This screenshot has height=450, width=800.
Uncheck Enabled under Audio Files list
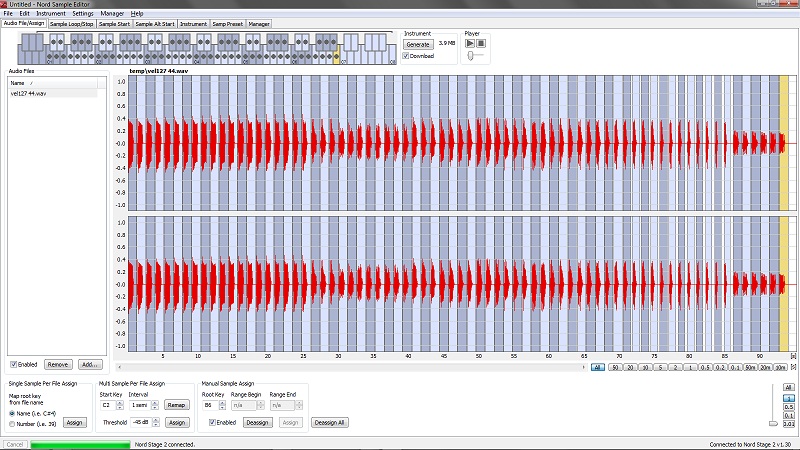(13, 364)
